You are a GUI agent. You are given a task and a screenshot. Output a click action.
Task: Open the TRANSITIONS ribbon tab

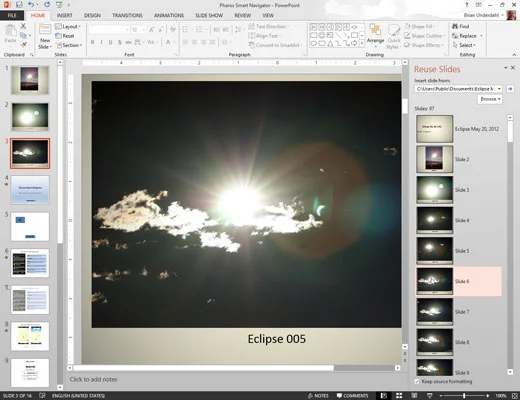click(x=127, y=15)
